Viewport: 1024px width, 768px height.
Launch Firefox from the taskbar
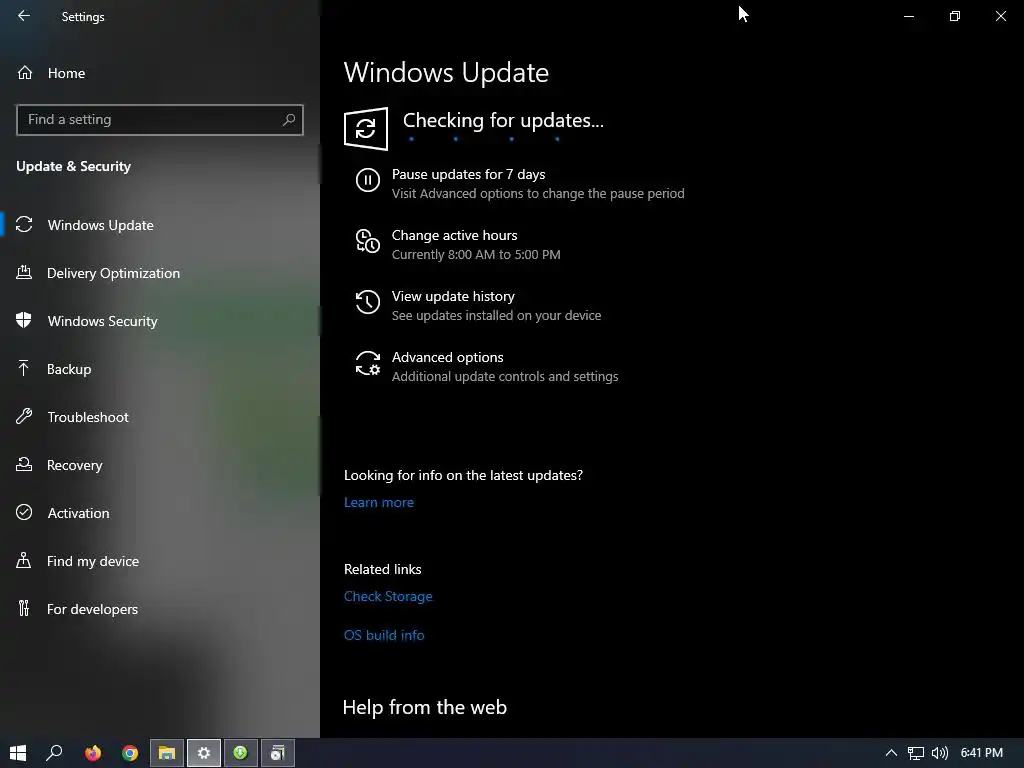coord(93,753)
